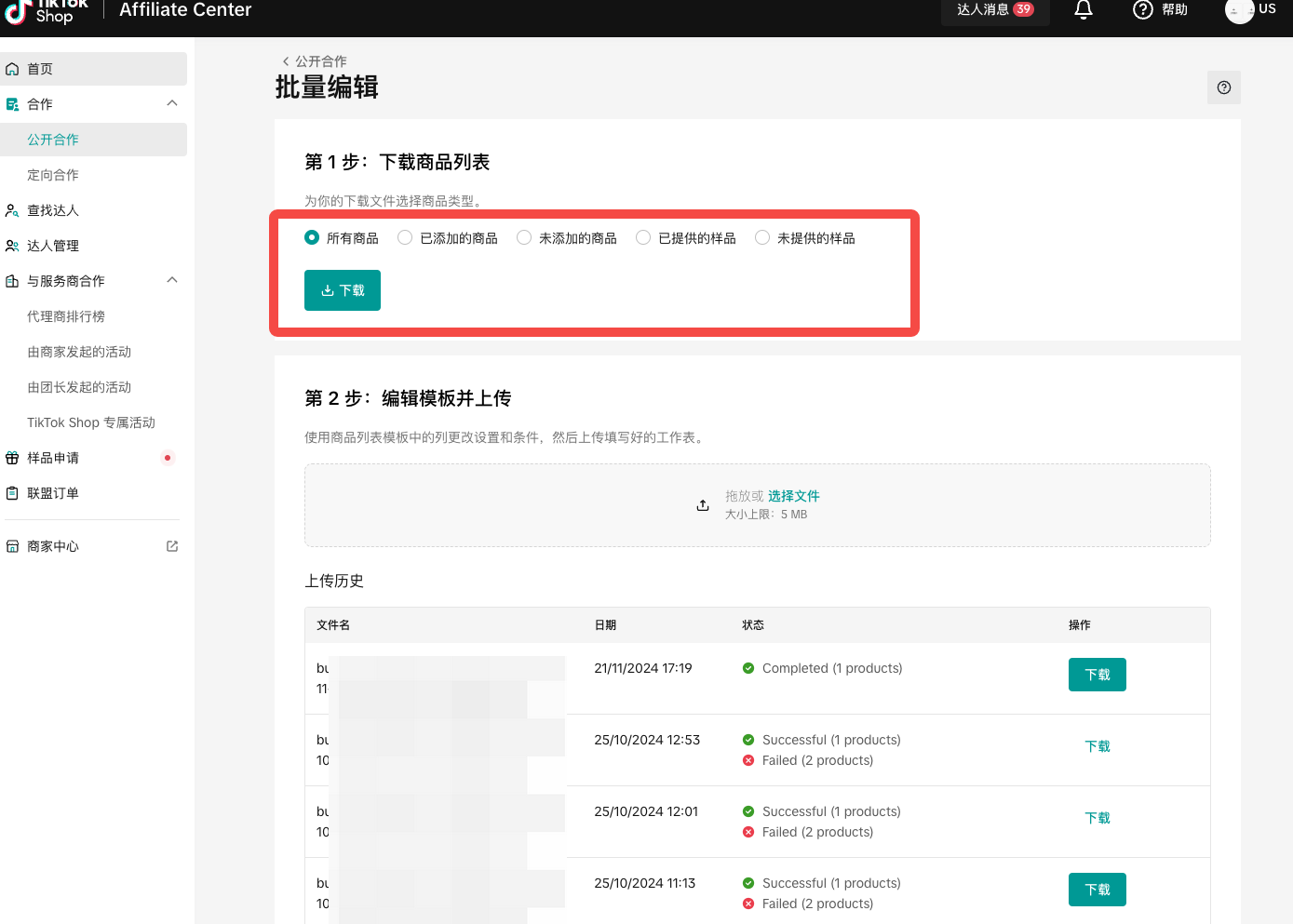Collapse the 合作 sidebar section
Viewport: 1293px width, 924px height.
coord(172,103)
